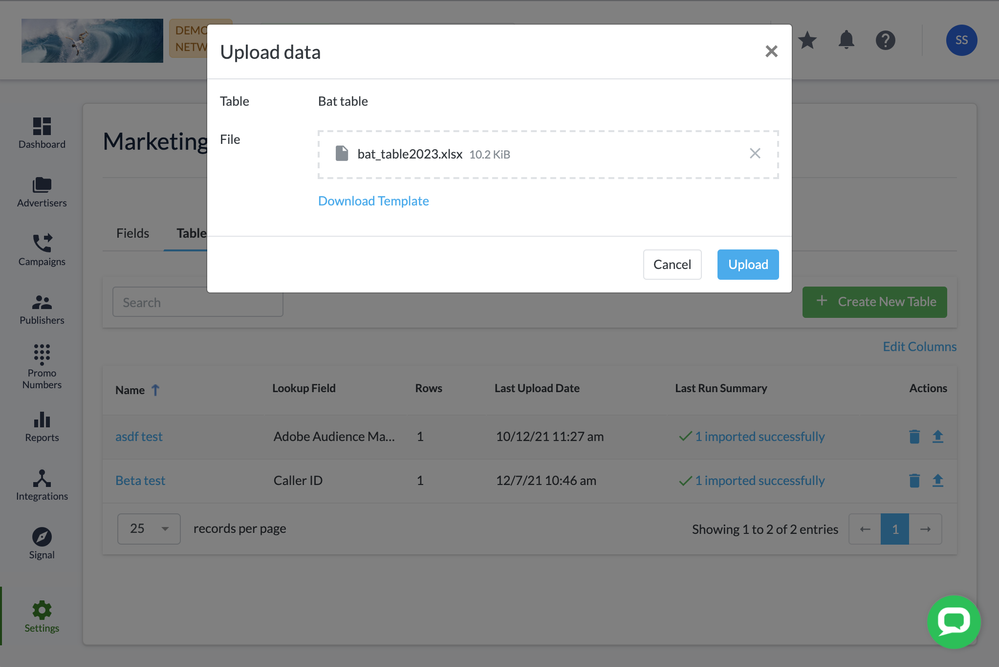Navigate to Integrations in sidebar

(41, 485)
